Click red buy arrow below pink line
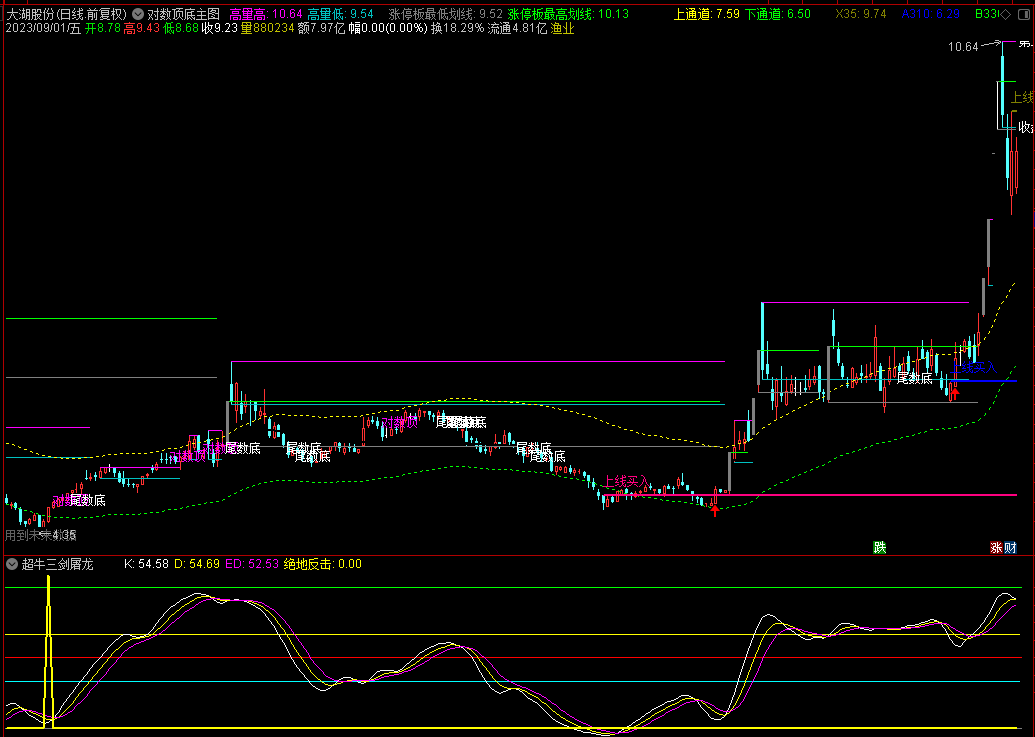 [x=714, y=510]
